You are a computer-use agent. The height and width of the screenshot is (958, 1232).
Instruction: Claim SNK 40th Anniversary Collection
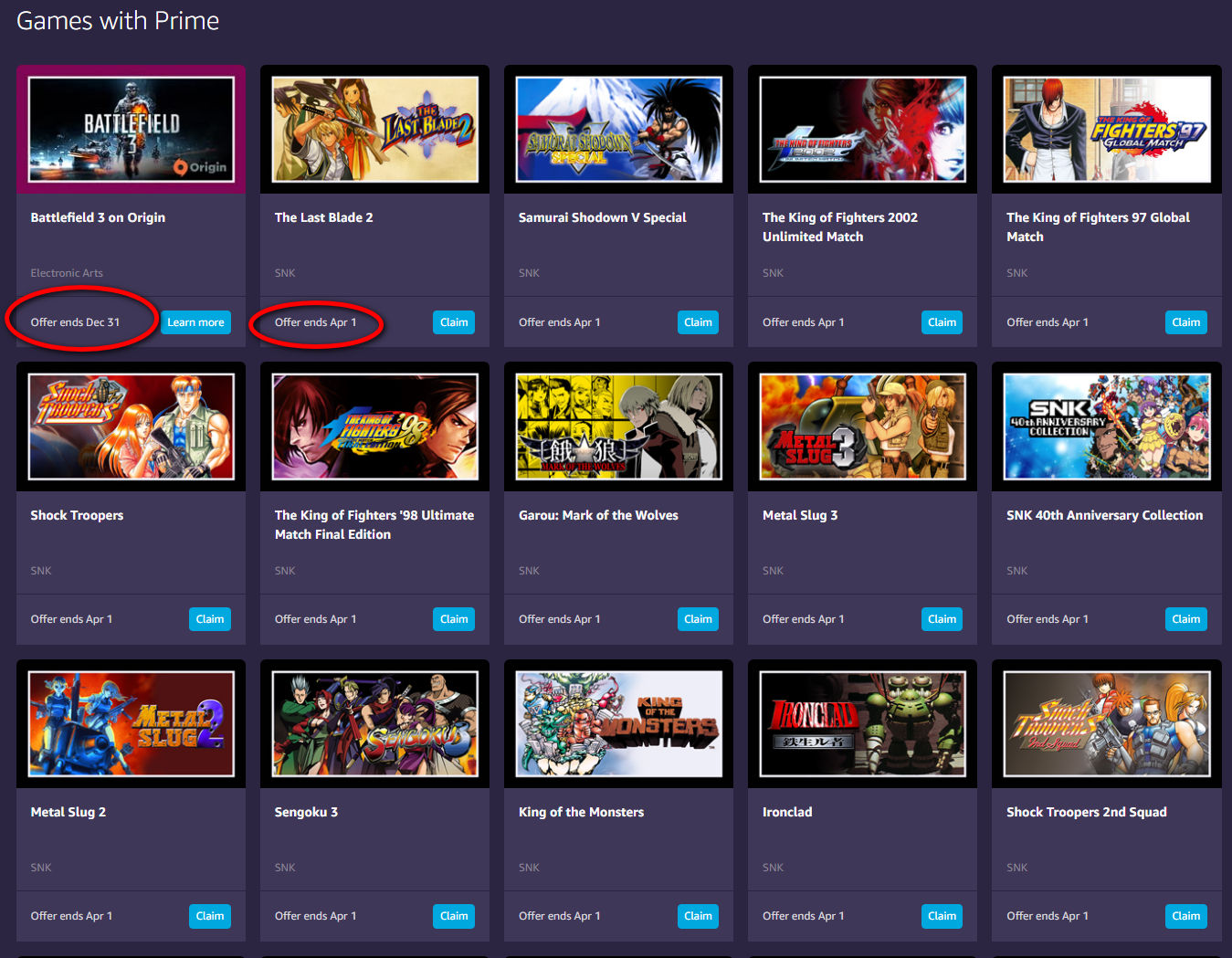coord(1185,619)
